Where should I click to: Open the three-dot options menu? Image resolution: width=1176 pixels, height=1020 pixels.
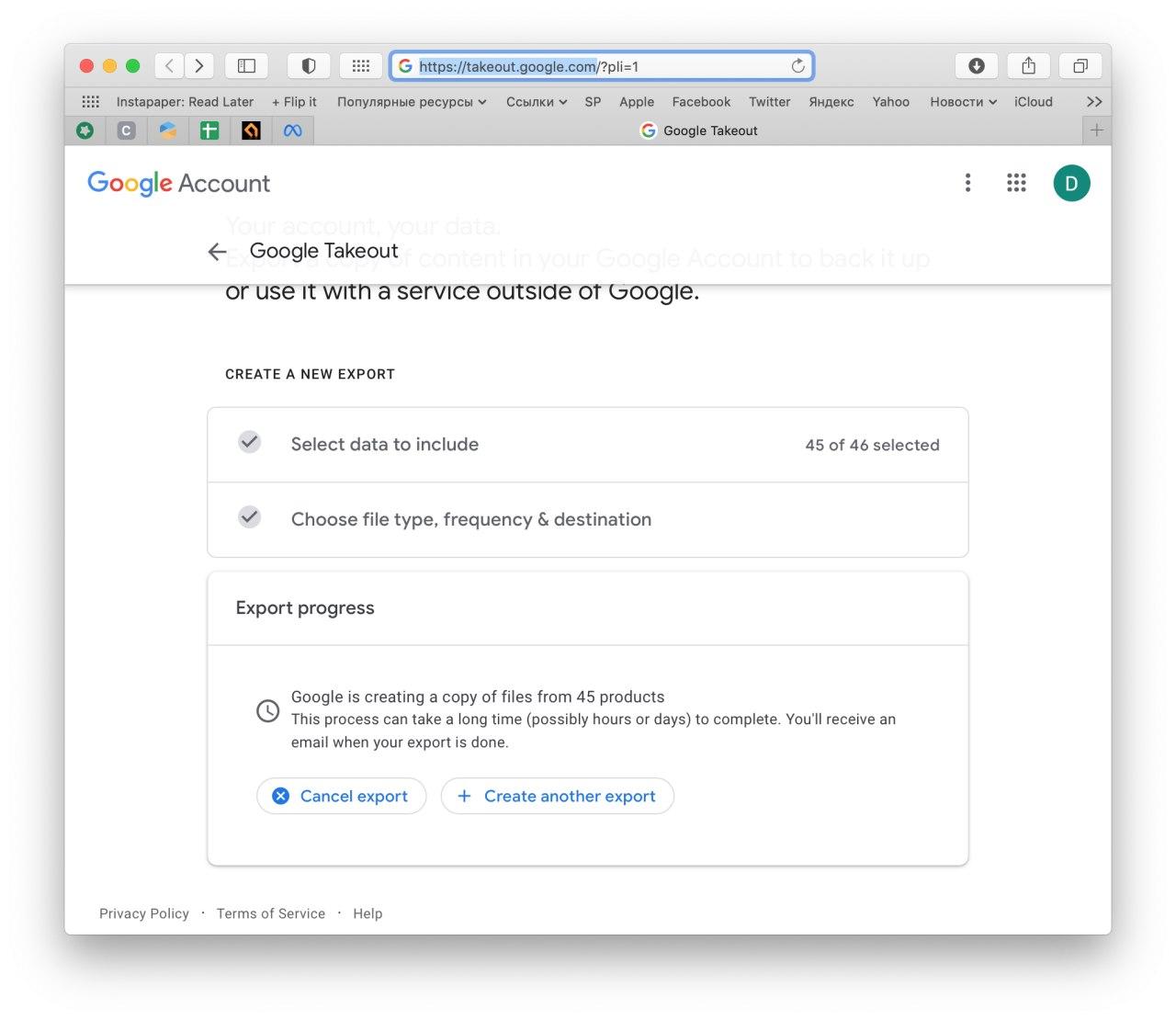967,183
